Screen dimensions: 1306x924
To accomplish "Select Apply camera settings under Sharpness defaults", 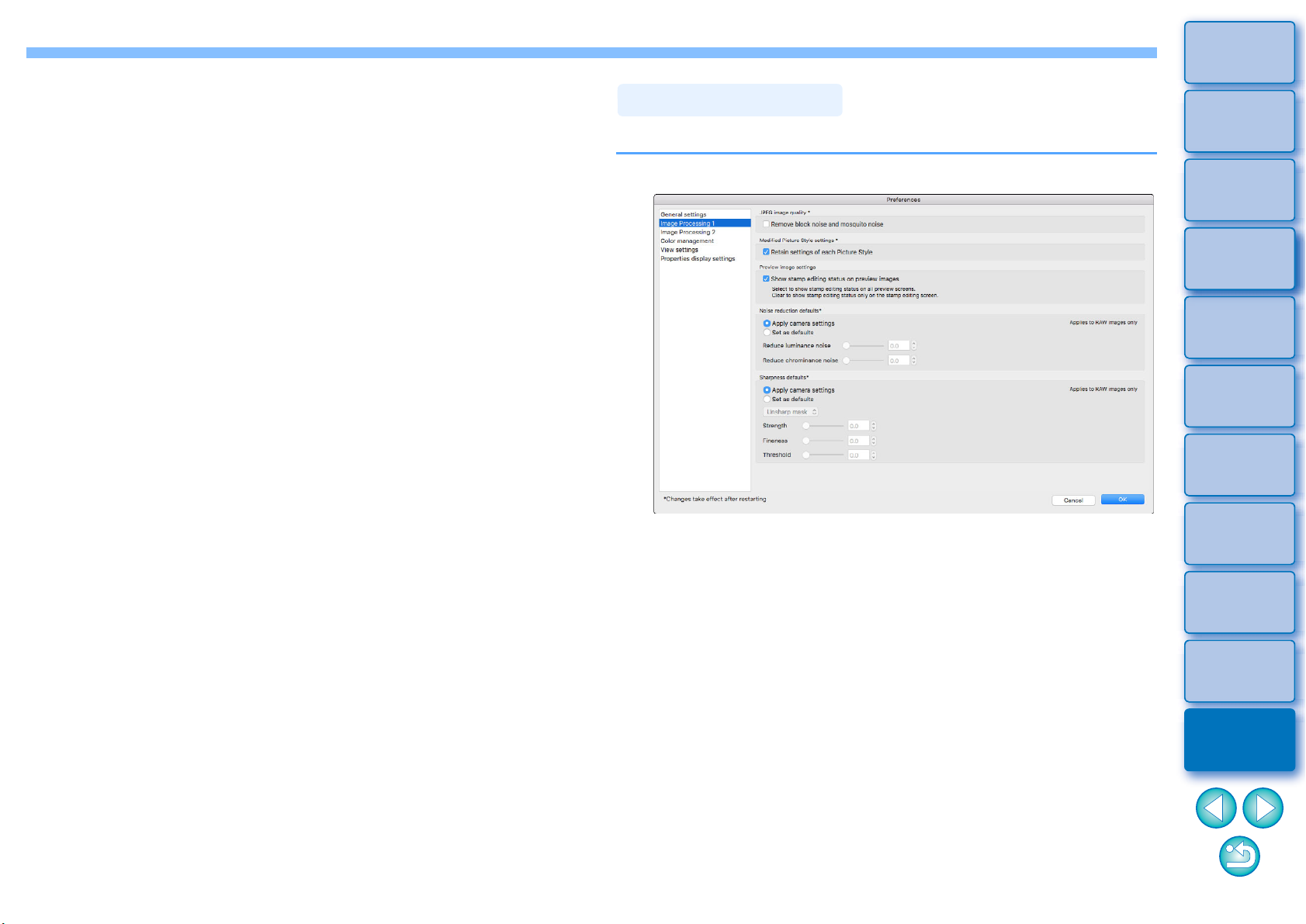I will 767,390.
